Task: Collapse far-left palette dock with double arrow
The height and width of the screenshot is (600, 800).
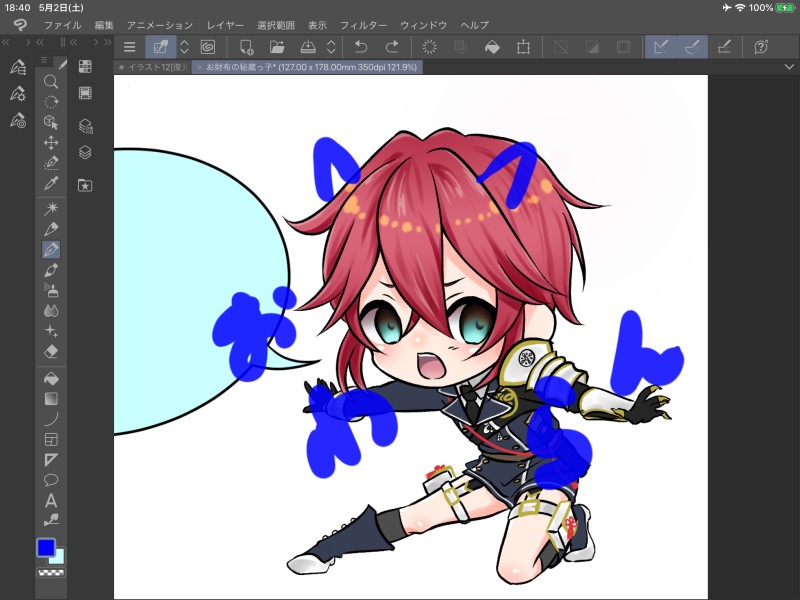Action: (x=7, y=42)
